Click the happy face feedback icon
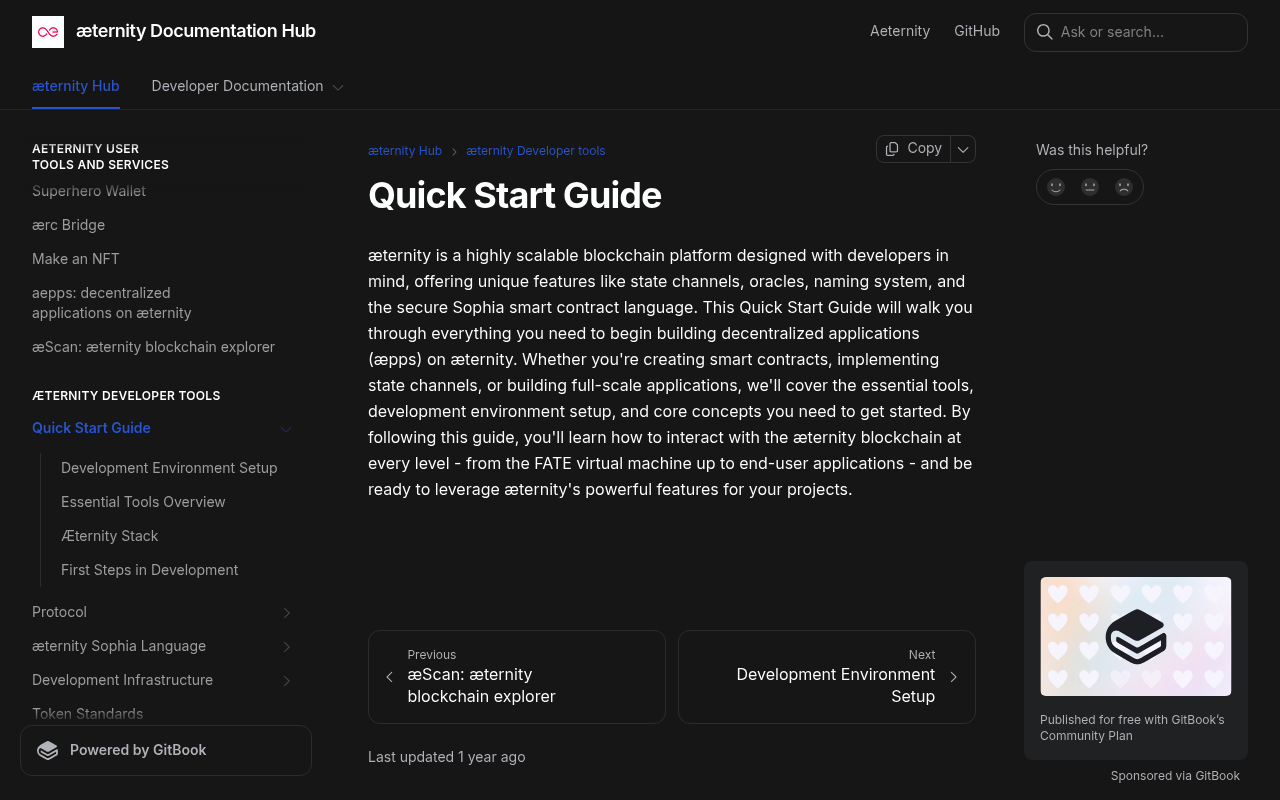 pyautogui.click(x=1056, y=186)
